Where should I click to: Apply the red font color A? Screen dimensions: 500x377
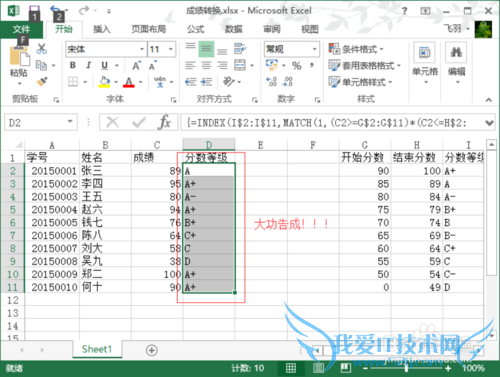(x=129, y=81)
